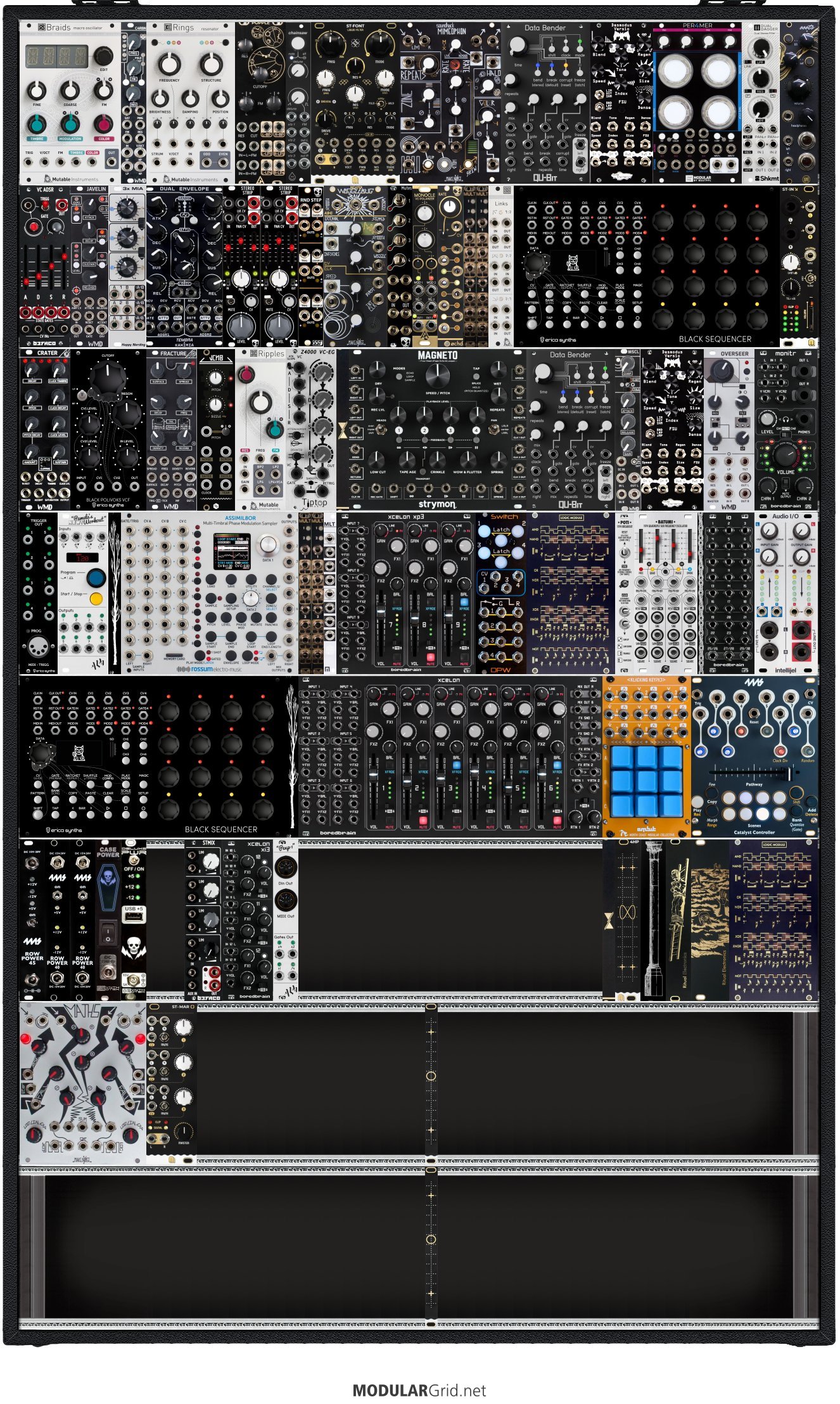
Task: Click the STRUCTURE knob on Rings
Action: 211,64
